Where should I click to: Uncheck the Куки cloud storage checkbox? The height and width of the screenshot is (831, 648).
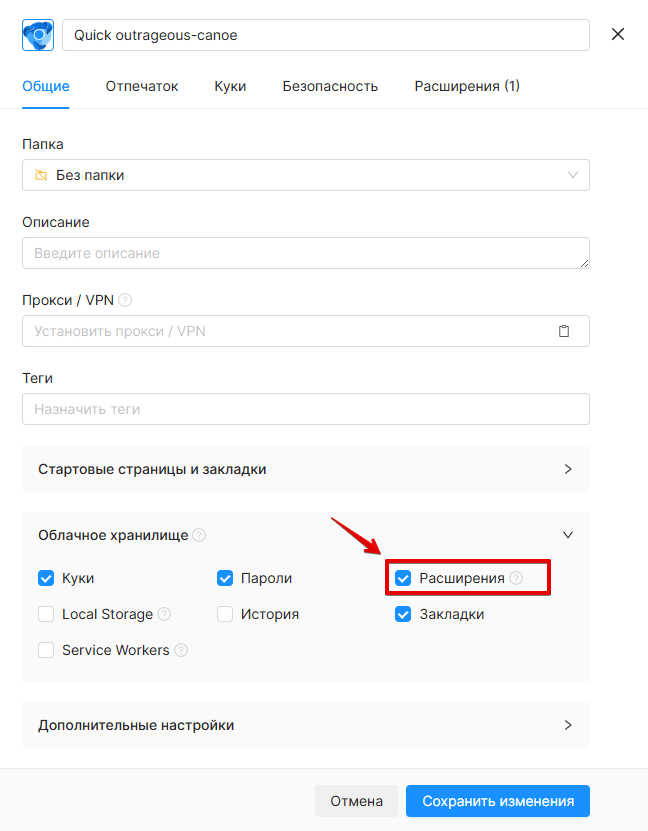click(x=46, y=578)
